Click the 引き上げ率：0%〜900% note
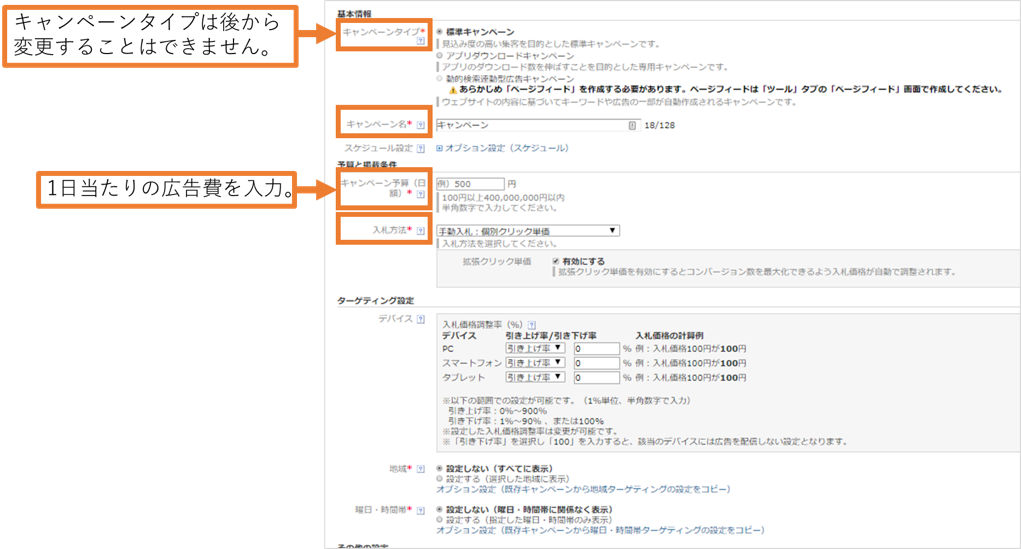This screenshot has height=549, width=1021. pyautogui.click(x=497, y=411)
